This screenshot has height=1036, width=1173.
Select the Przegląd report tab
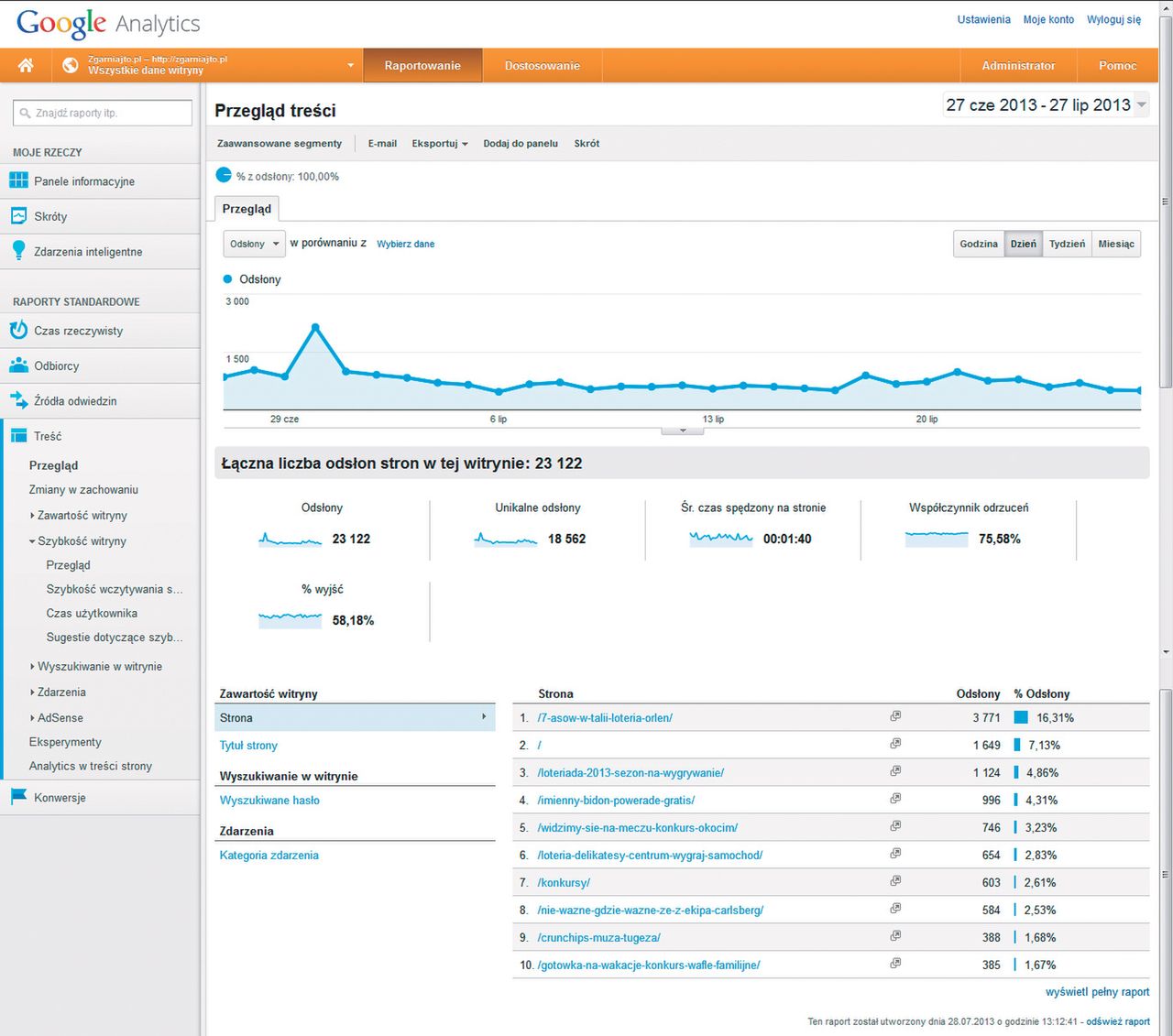point(247,209)
